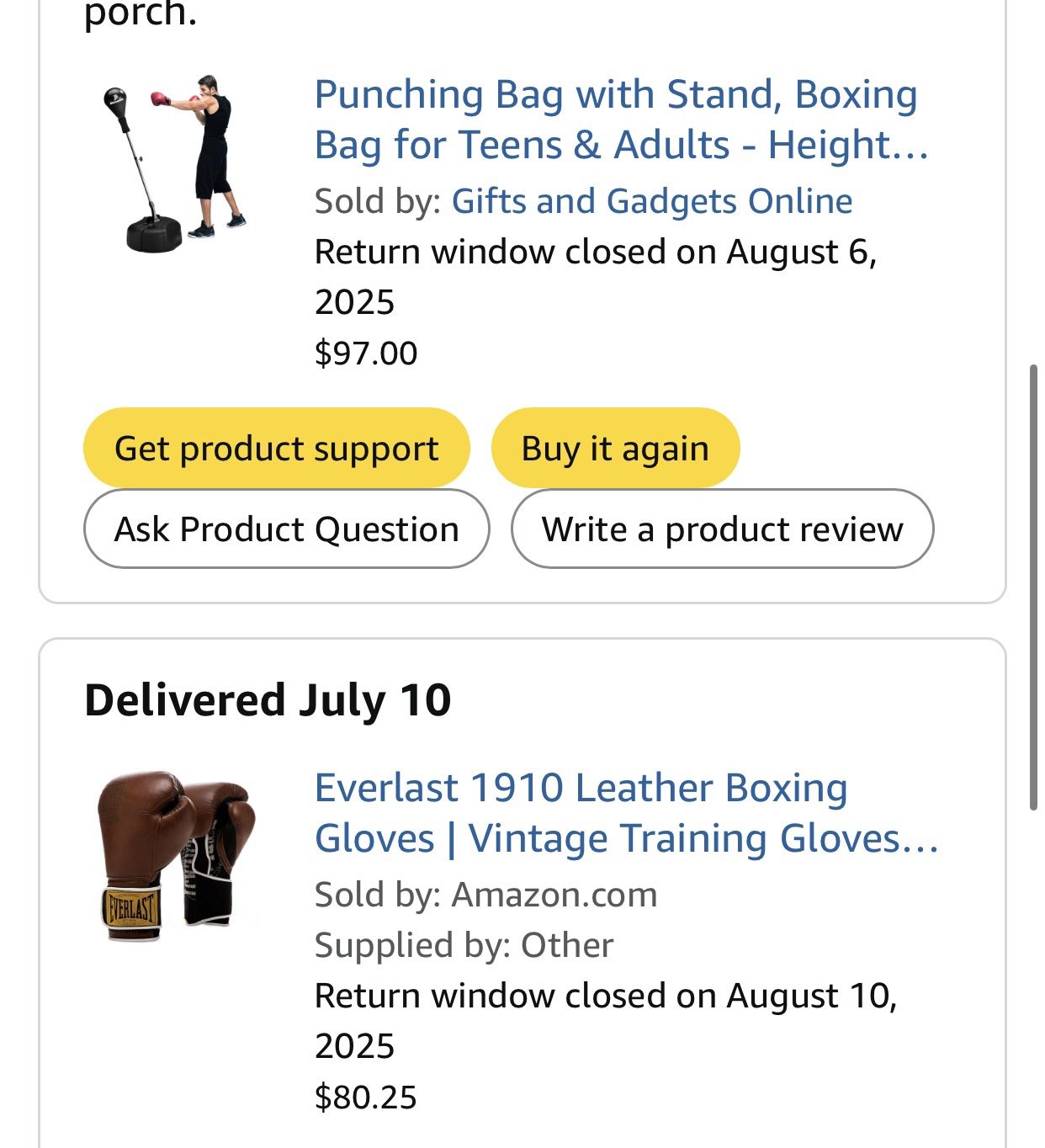Open Everlast 1910 Leather Boxing Gloves link

[x=625, y=812]
